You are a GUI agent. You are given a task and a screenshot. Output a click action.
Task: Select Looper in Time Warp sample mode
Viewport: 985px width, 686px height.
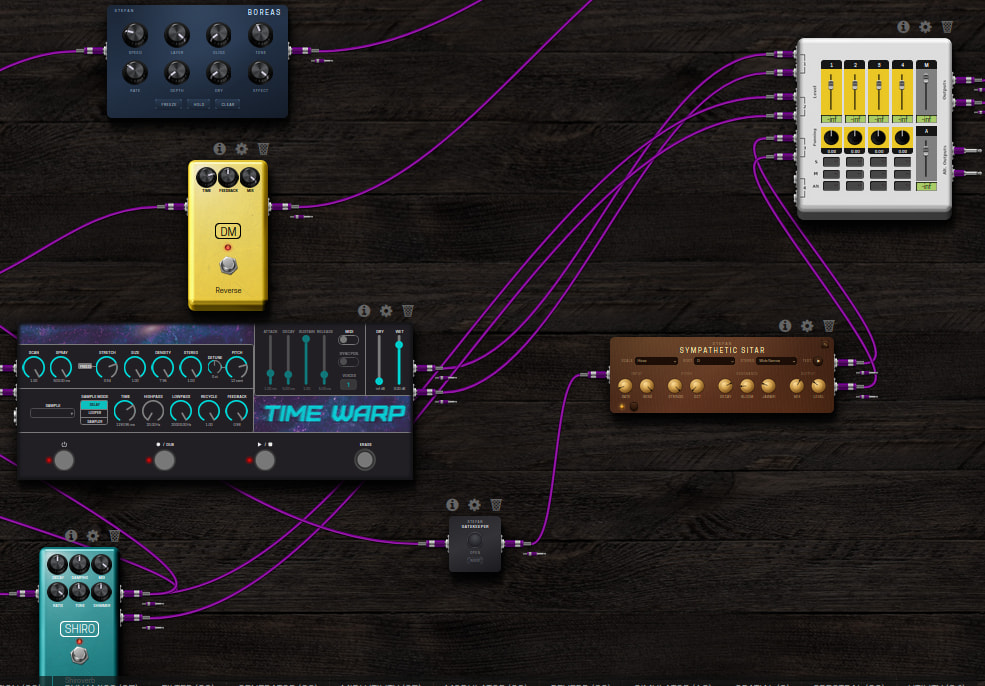(x=94, y=413)
